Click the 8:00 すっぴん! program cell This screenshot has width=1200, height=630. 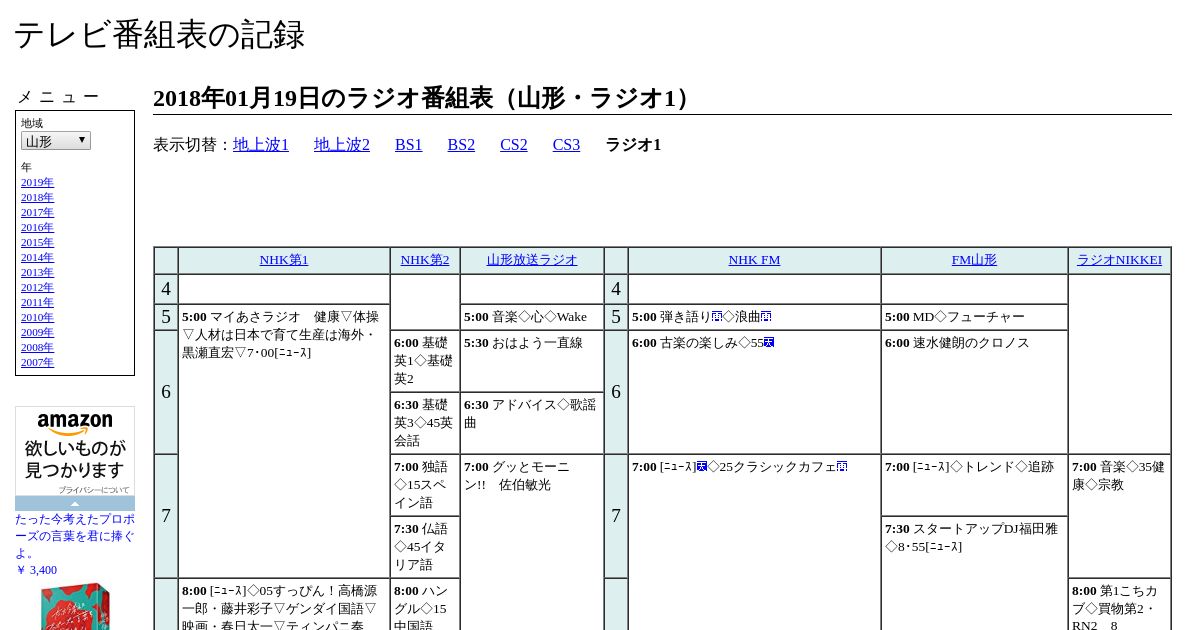click(284, 604)
